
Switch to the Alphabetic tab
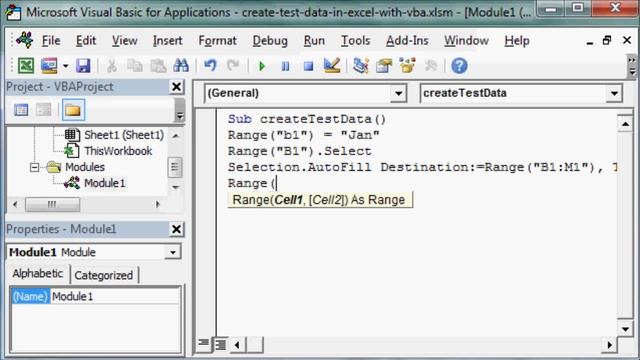coord(38,273)
